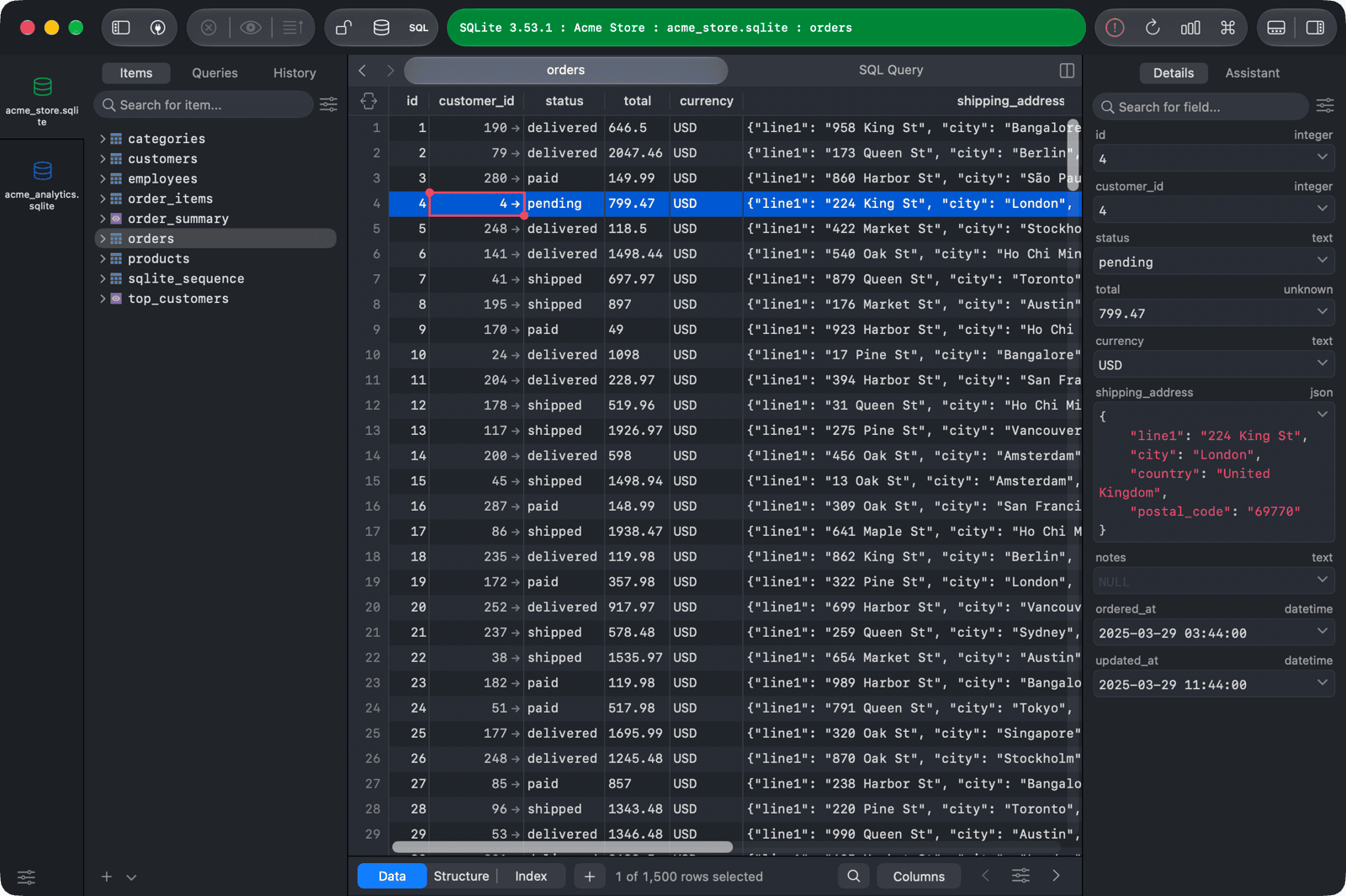Switch to the Items tab
The image size is (1346, 896).
pos(136,73)
